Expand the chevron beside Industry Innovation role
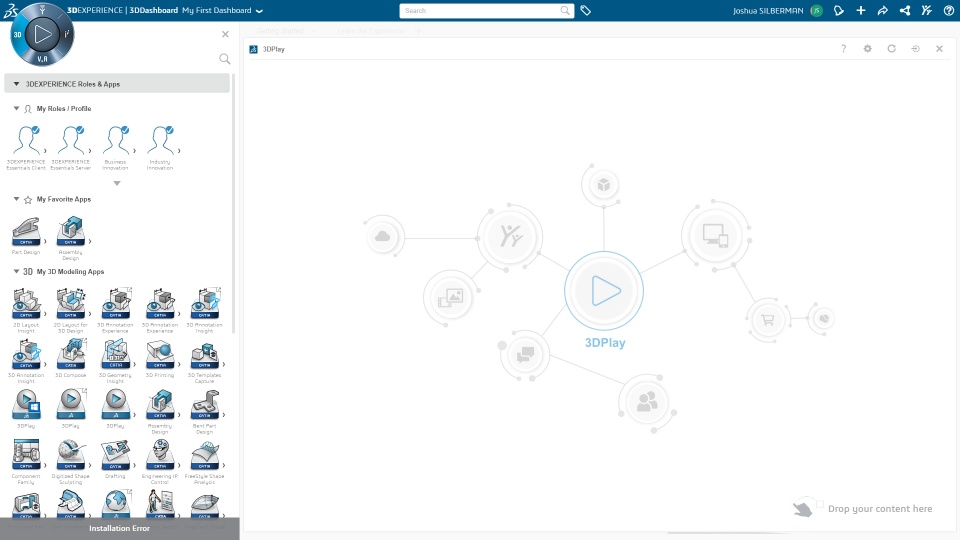 179,151
